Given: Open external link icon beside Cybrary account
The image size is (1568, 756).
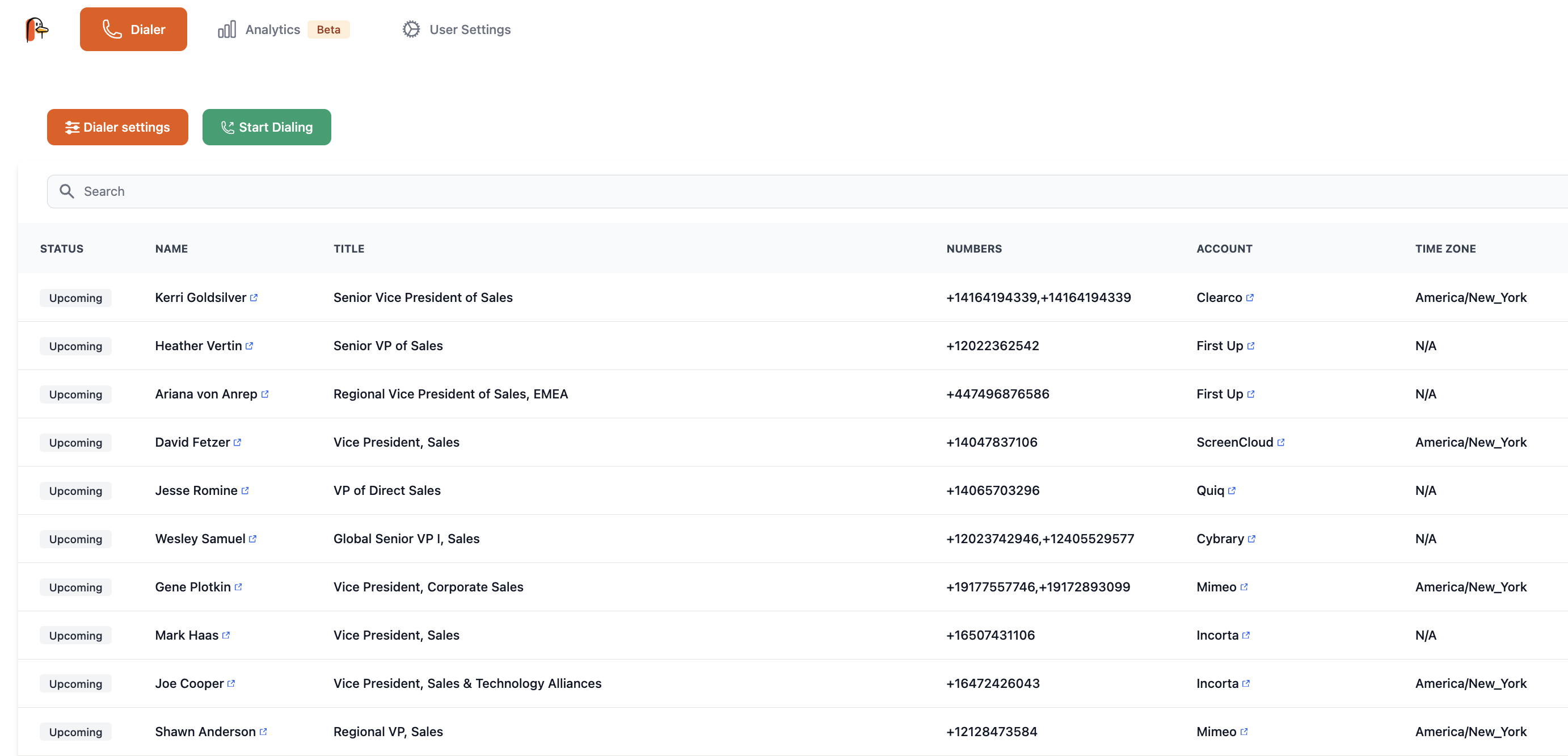Looking at the screenshot, I should (x=1251, y=539).
